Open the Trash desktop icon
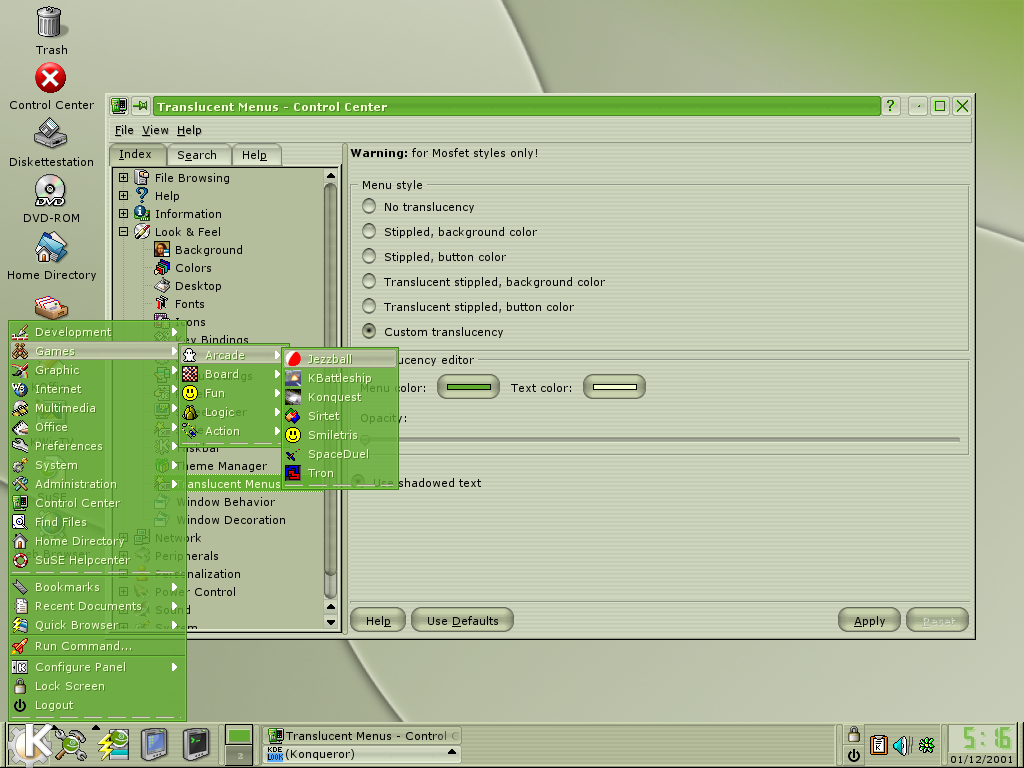 coord(50,31)
